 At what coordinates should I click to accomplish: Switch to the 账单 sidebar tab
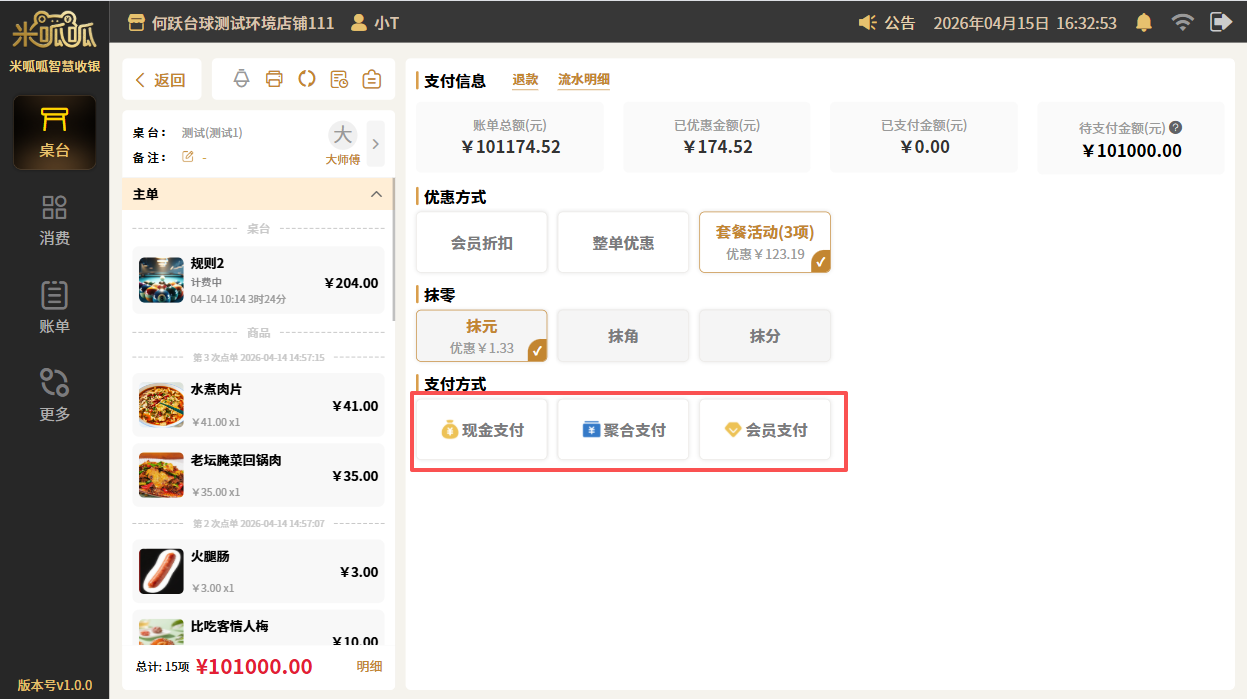pos(54,307)
